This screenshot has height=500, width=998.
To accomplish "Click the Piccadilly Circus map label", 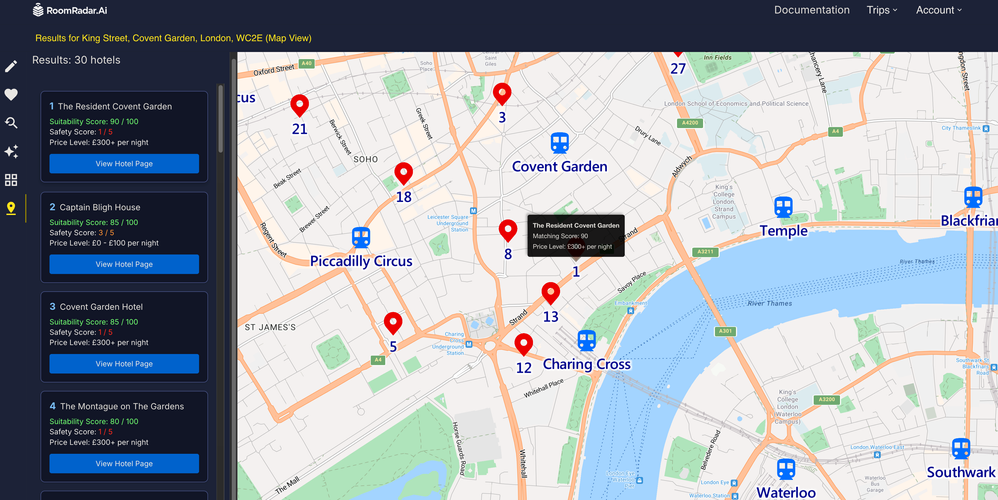I will [361, 261].
